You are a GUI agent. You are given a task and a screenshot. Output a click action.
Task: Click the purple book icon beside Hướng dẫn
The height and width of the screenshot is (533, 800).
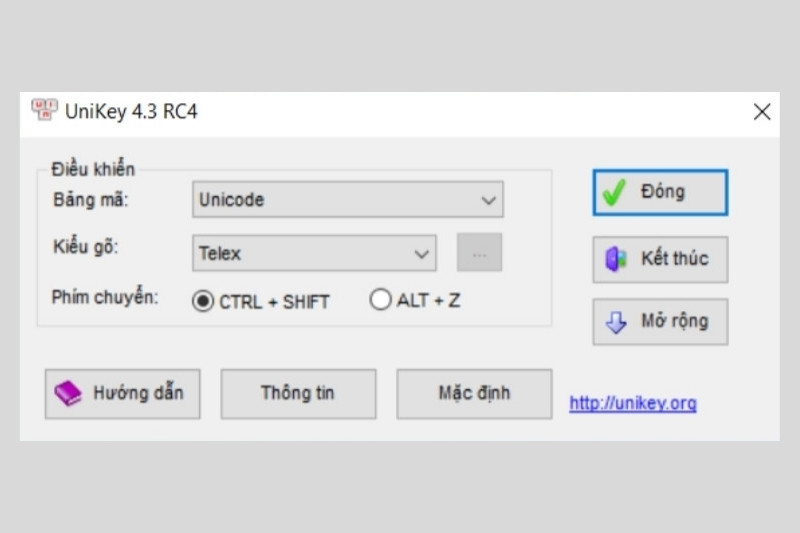pyautogui.click(x=68, y=394)
